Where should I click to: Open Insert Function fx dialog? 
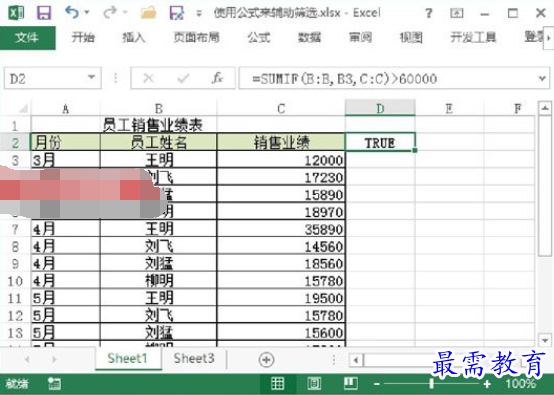tap(217, 78)
